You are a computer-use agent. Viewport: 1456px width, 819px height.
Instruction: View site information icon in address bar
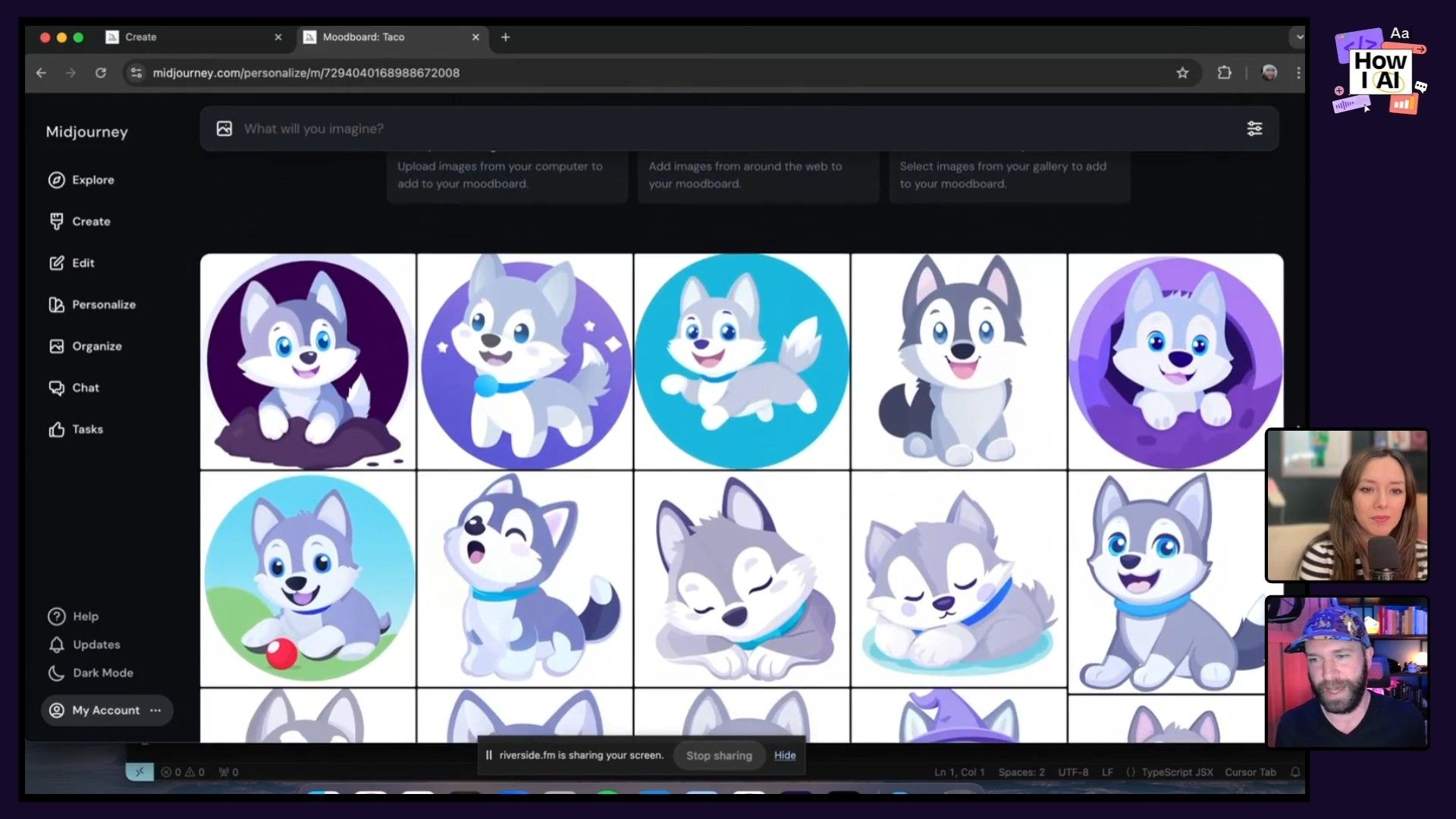point(136,73)
